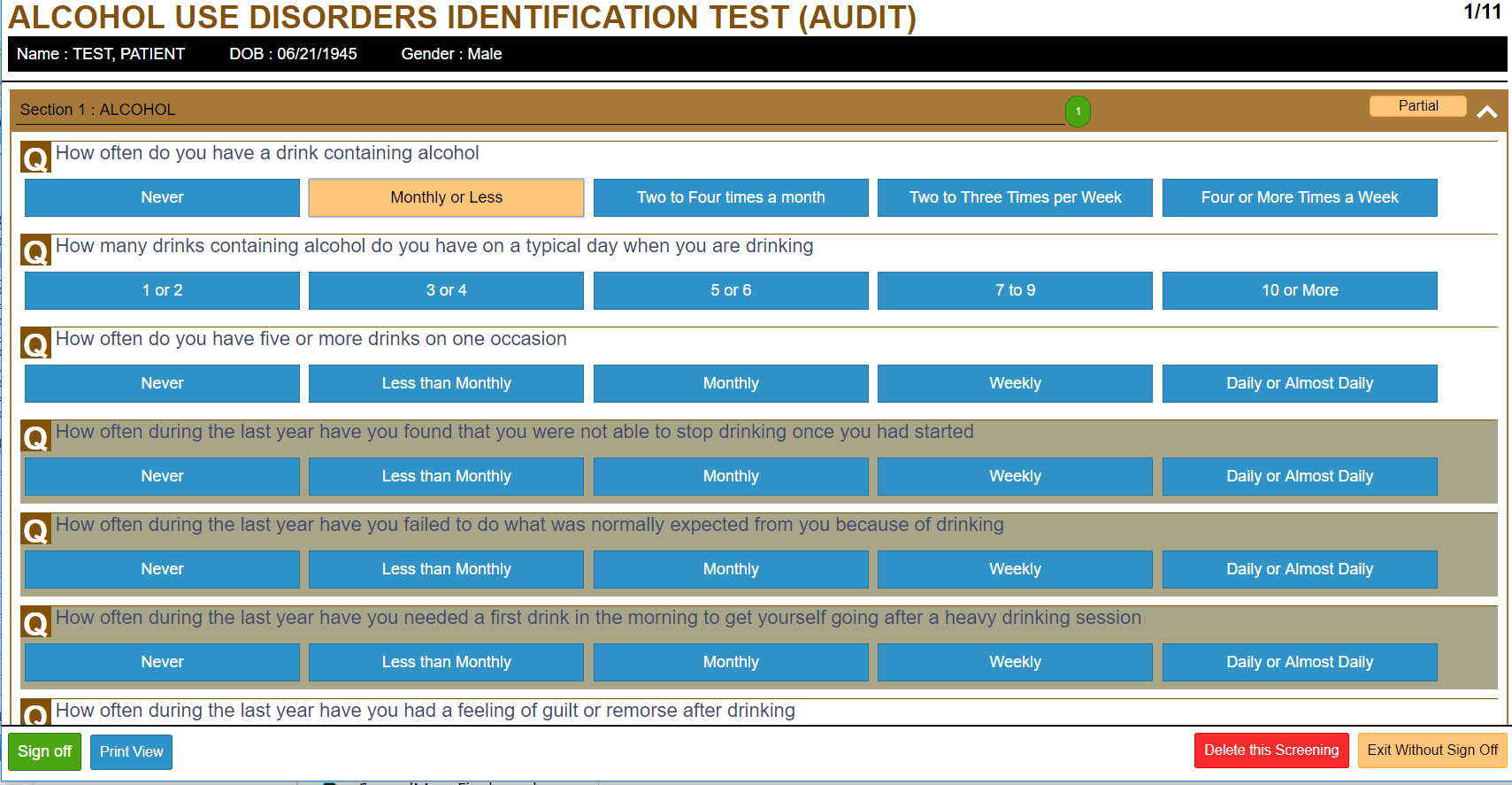Click Exit Without Sign Off
This screenshot has height=785, width=1512.
pos(1431,750)
